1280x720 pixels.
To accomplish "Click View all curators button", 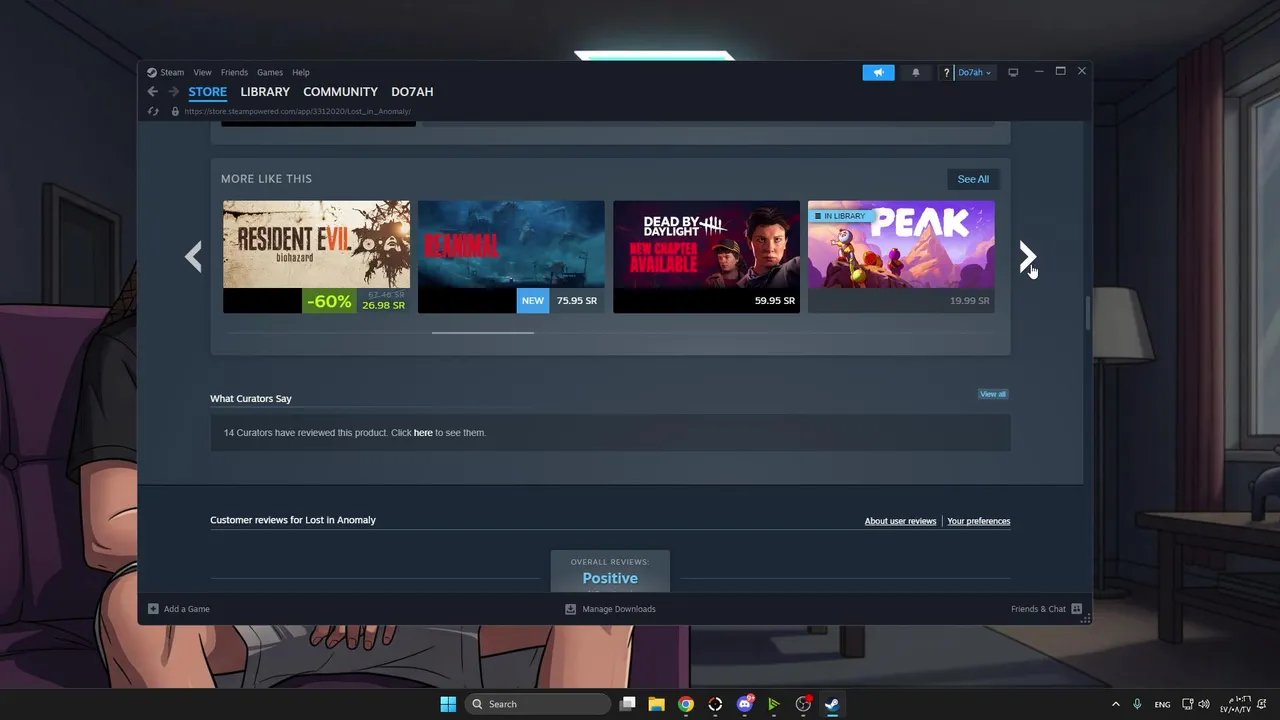I will coord(993,394).
